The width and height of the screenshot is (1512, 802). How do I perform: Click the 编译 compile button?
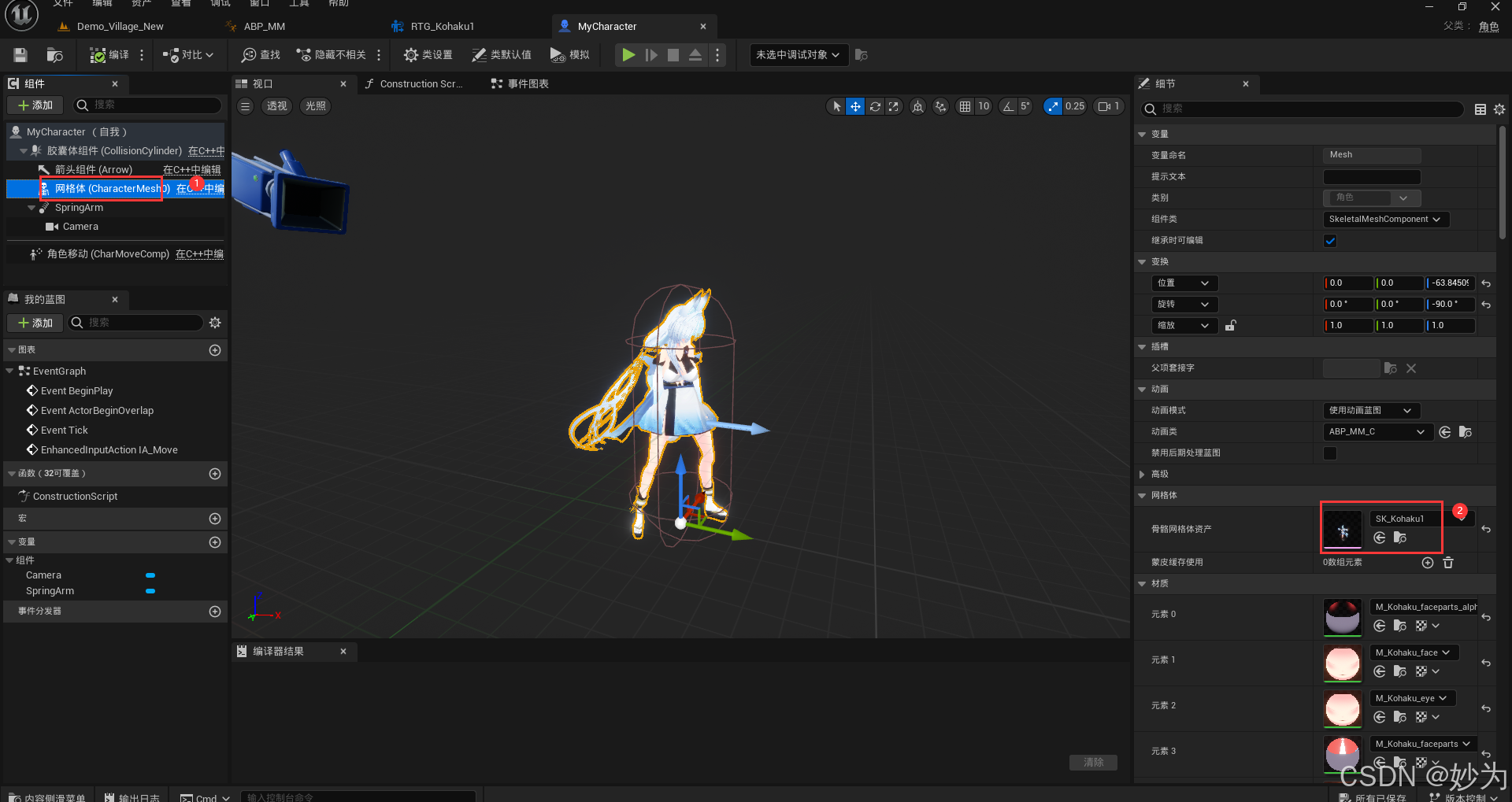(109, 55)
